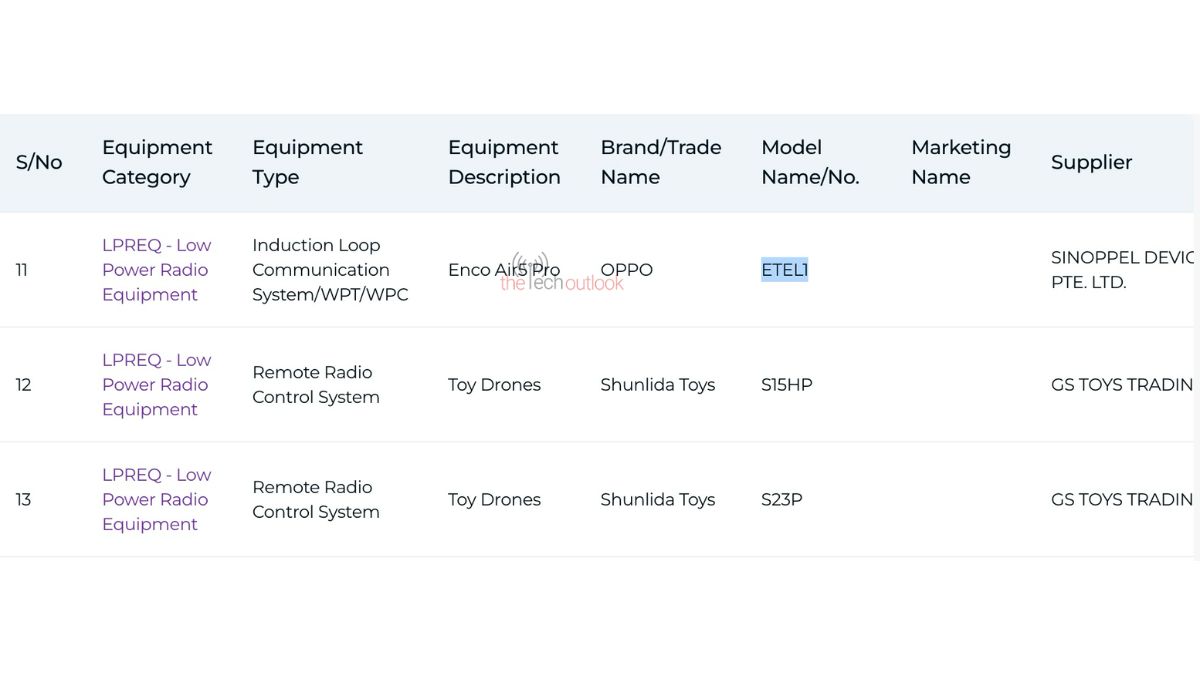Viewport: 1200px width, 675px height.
Task: Follow the LPREQ category link in row 12
Action: coord(156,385)
